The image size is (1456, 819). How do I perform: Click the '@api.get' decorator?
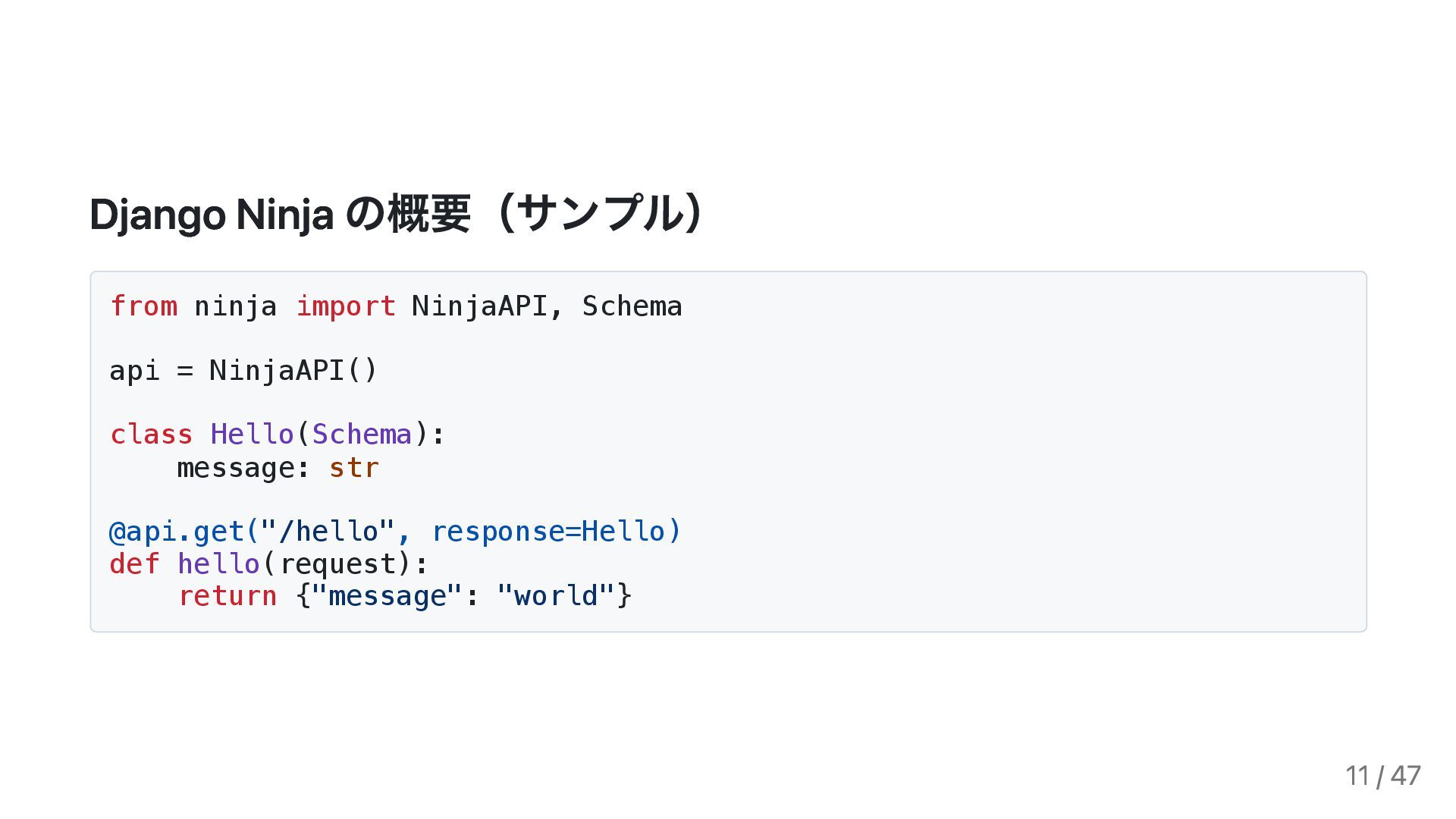177,532
